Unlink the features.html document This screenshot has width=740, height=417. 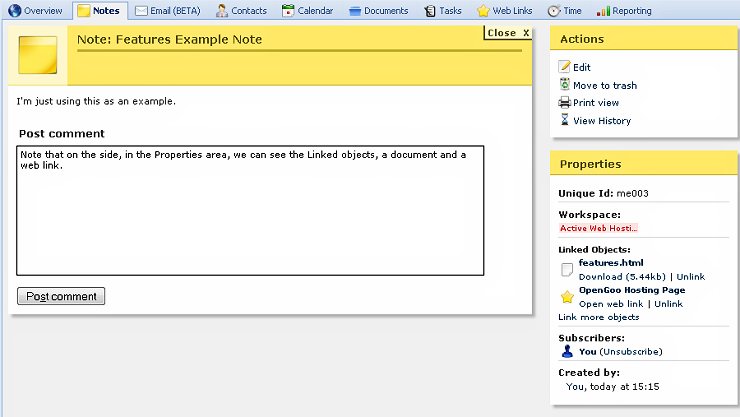(x=690, y=277)
